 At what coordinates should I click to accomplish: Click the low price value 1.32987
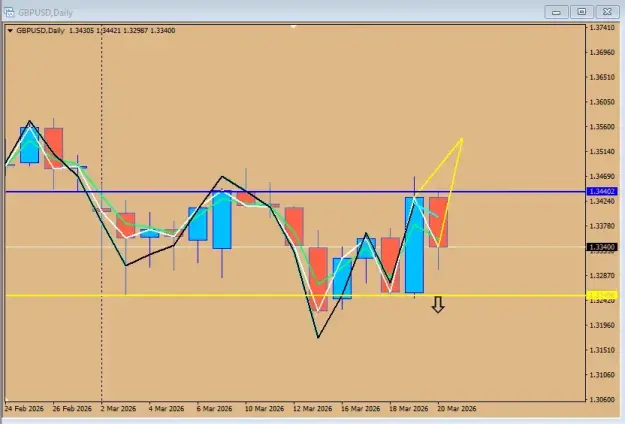[136, 31]
